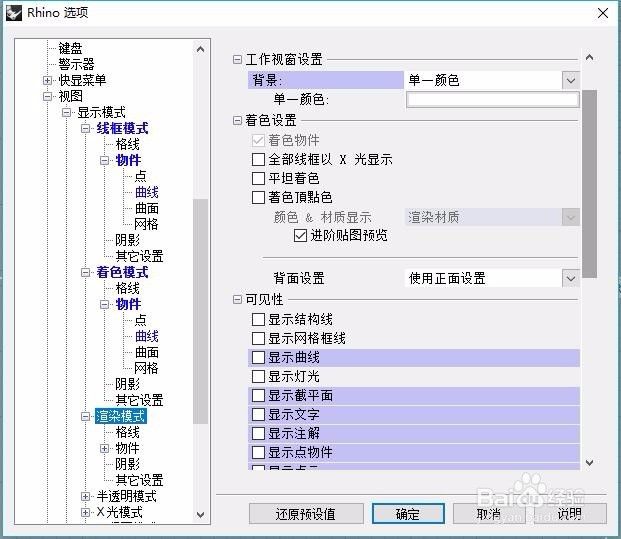
Task: Pick the 单一颜色 white color swatch
Action: 493,99
